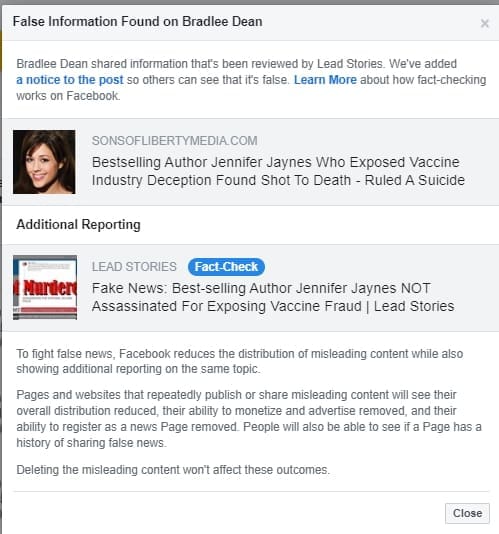The image size is (499, 534).
Task: Click the "Deleting the misleading content" sentence
Action: [x=173, y=470]
